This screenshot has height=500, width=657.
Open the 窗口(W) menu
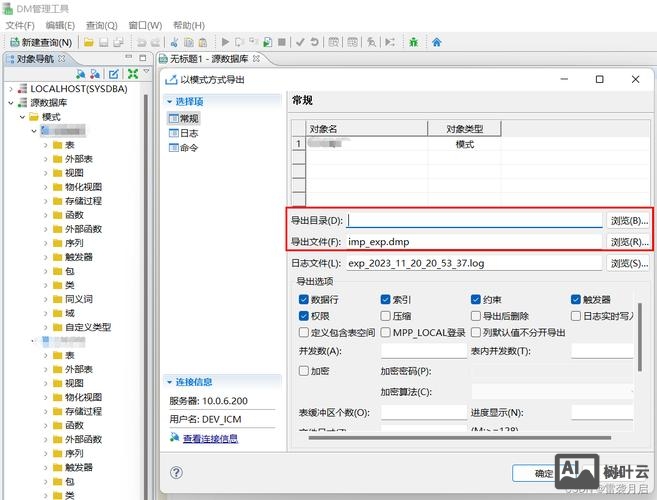click(x=145, y=26)
